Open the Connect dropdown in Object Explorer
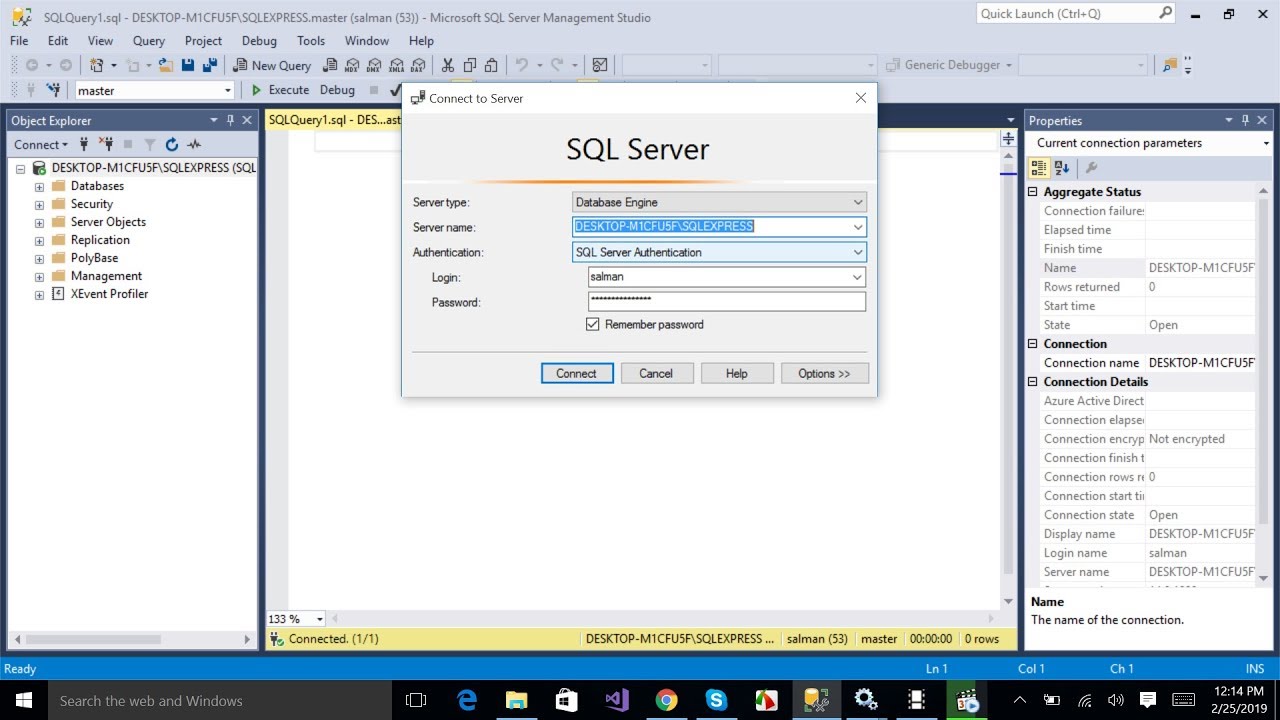This screenshot has width=1280, height=720. [41, 144]
